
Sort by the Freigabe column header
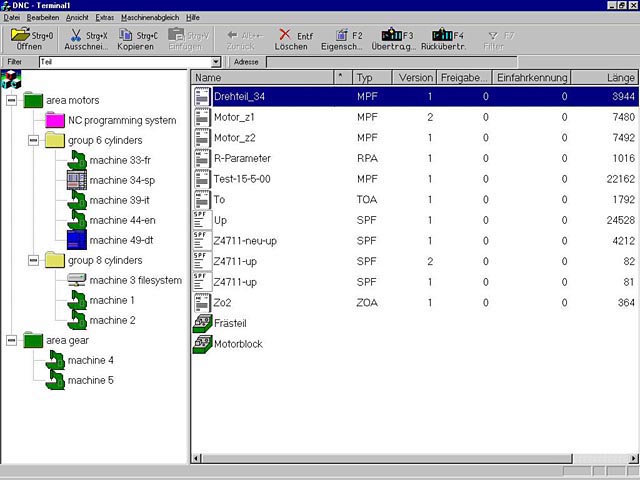(x=464, y=78)
